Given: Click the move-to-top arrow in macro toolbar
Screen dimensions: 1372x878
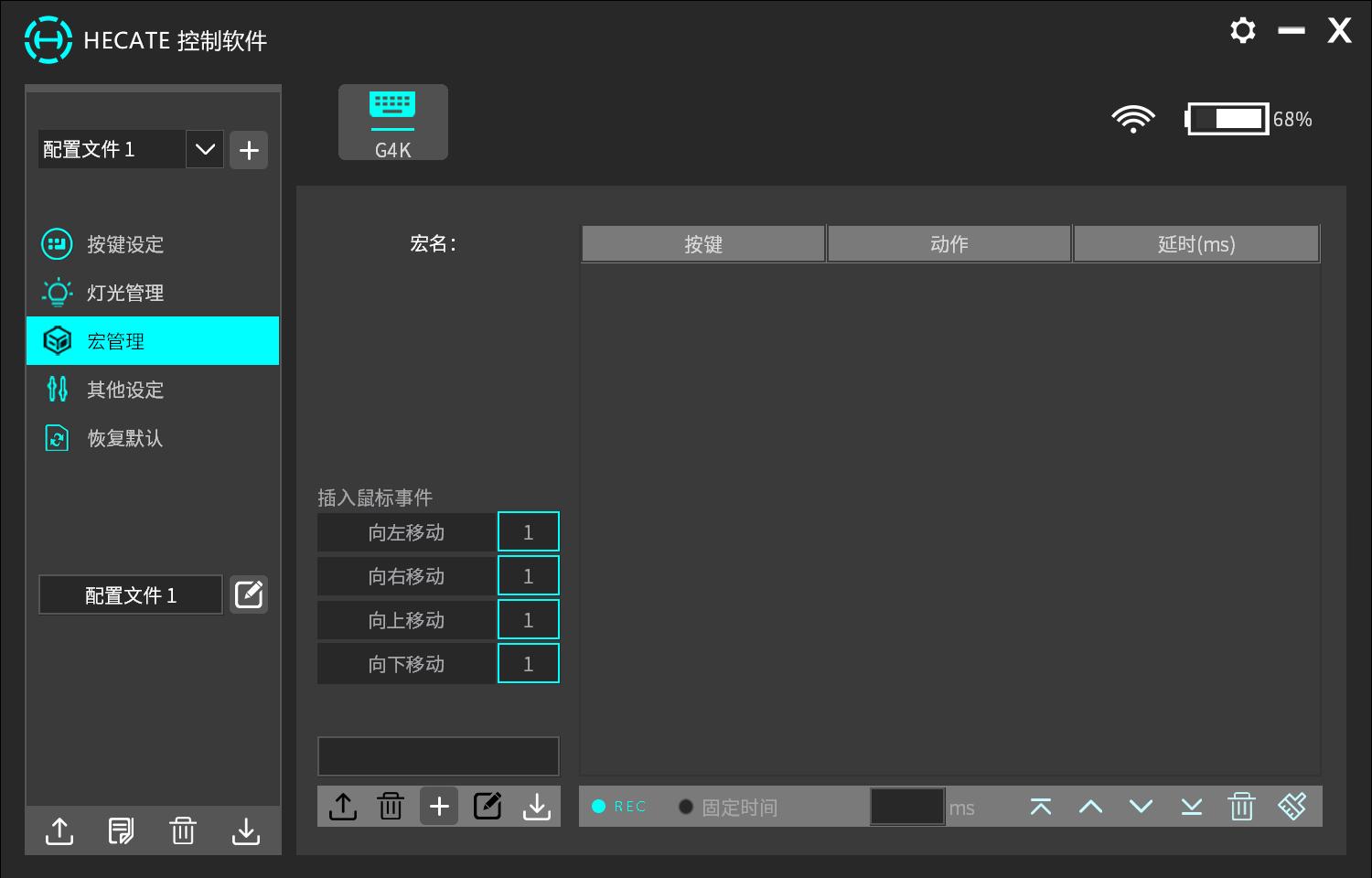Looking at the screenshot, I should tap(1040, 806).
